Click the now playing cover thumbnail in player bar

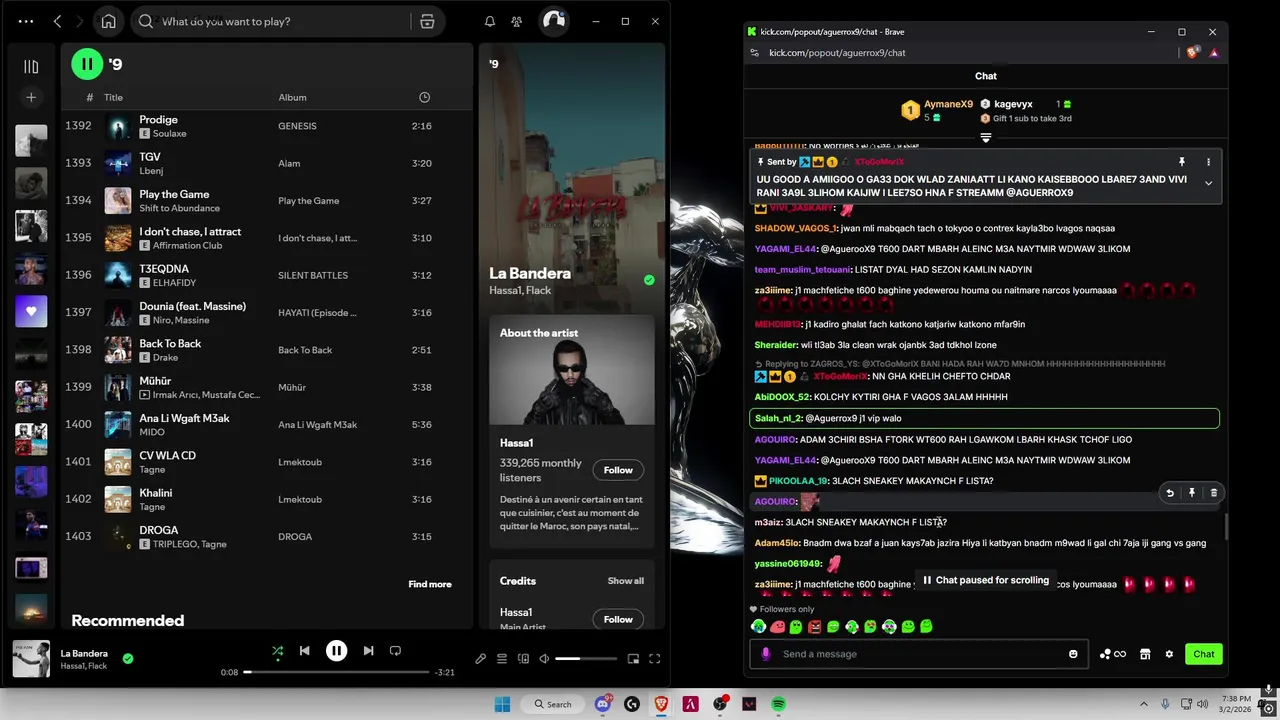(x=31, y=659)
